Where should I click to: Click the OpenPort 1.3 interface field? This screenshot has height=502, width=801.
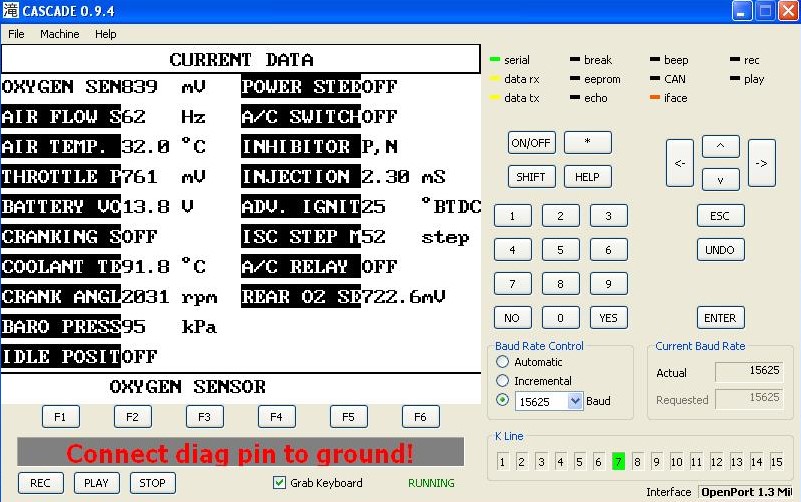tap(746, 492)
